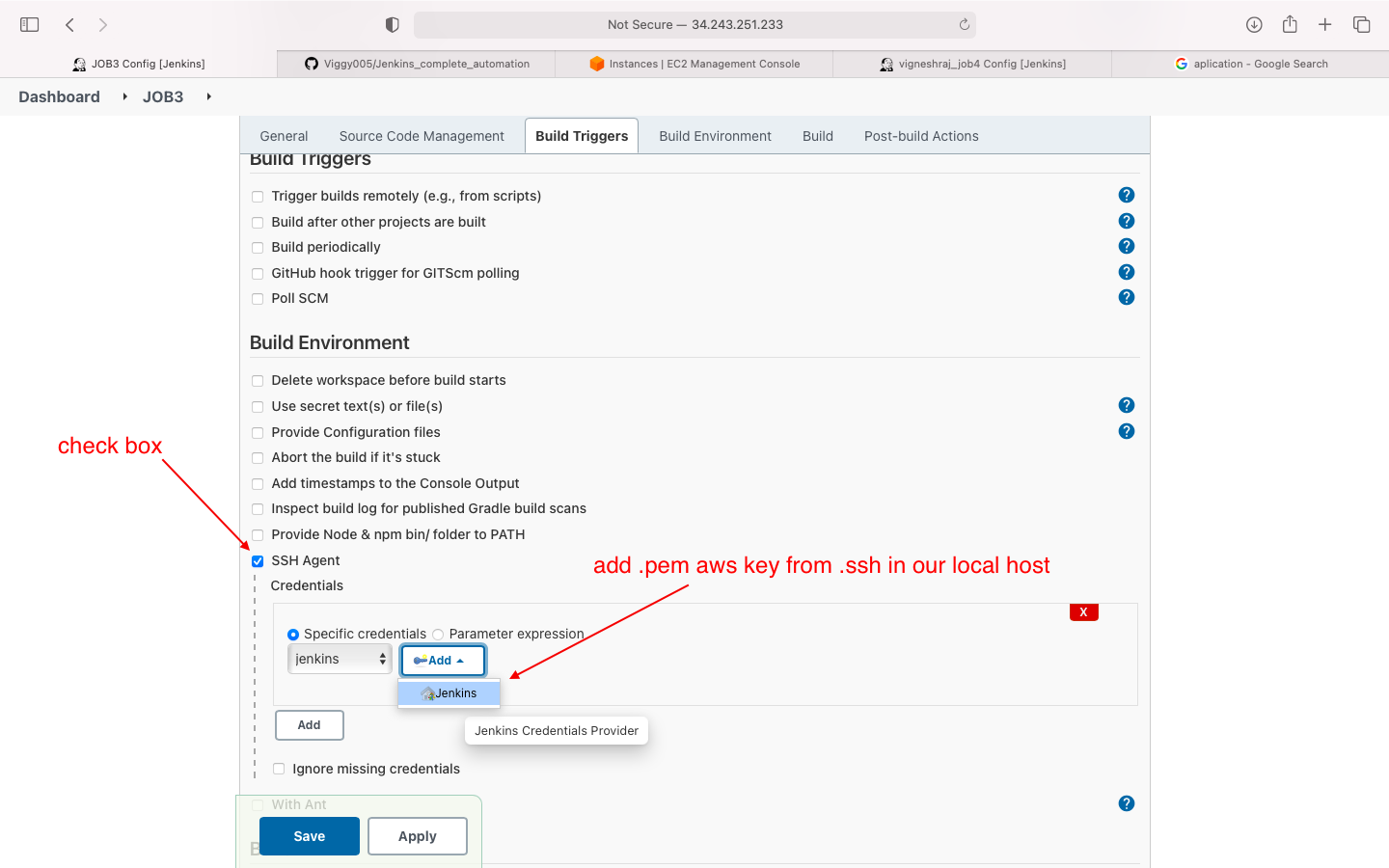The image size is (1389, 868).
Task: Switch to Viggy005/Jenkins_complete_automation tab
Action: tap(417, 64)
